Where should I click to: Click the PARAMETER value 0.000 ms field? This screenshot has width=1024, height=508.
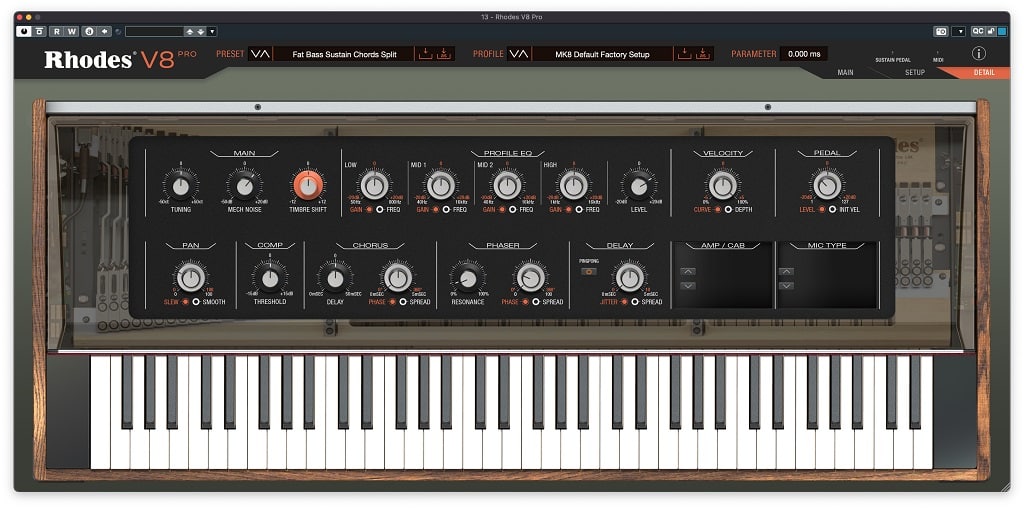click(x=804, y=54)
